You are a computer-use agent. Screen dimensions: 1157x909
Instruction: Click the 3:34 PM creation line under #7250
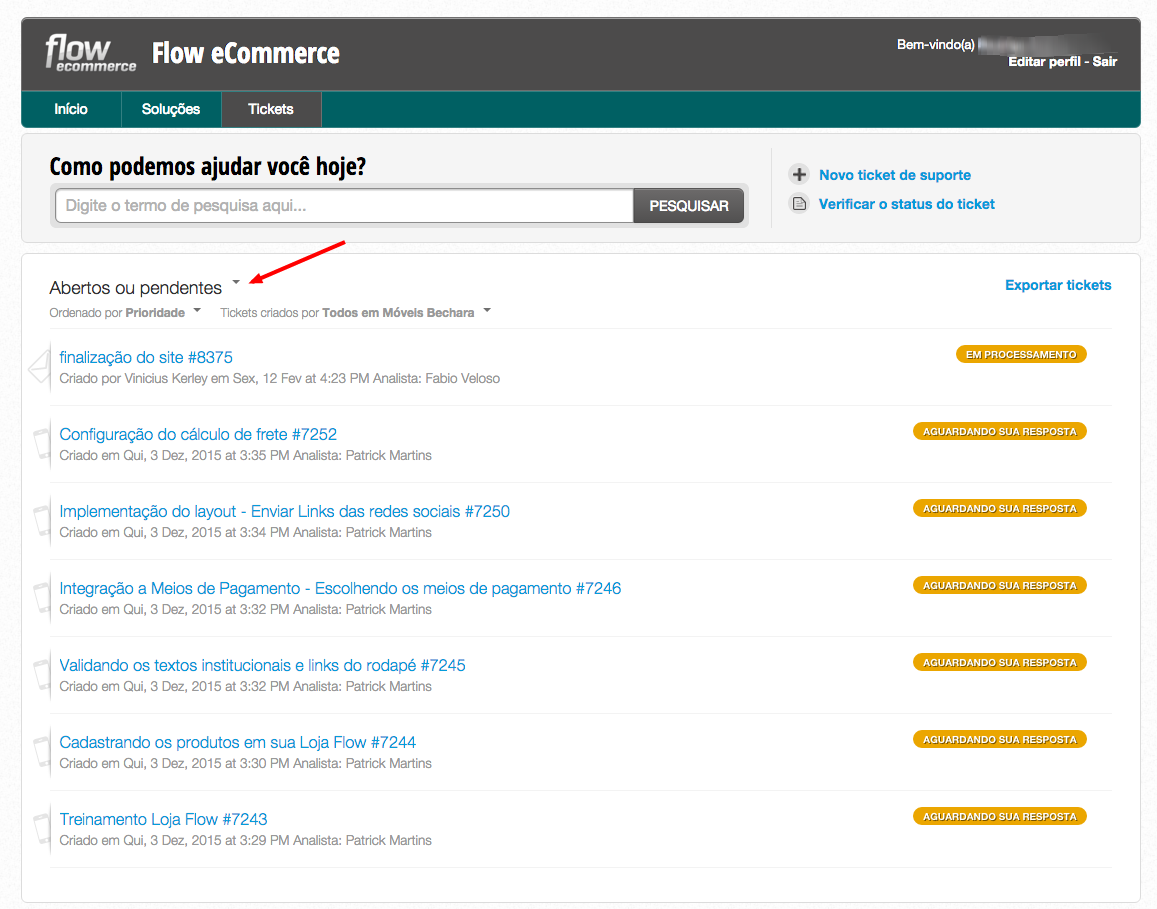(245, 532)
